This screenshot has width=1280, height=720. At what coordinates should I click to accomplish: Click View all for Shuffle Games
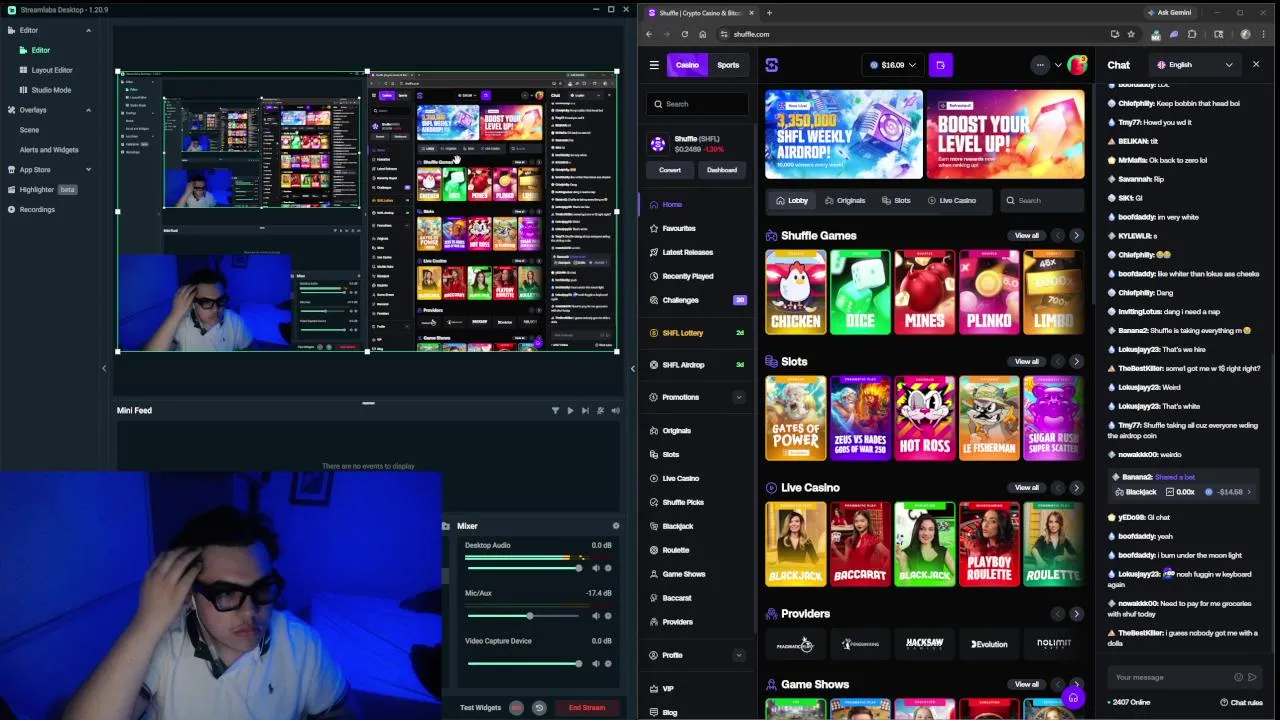1027,236
